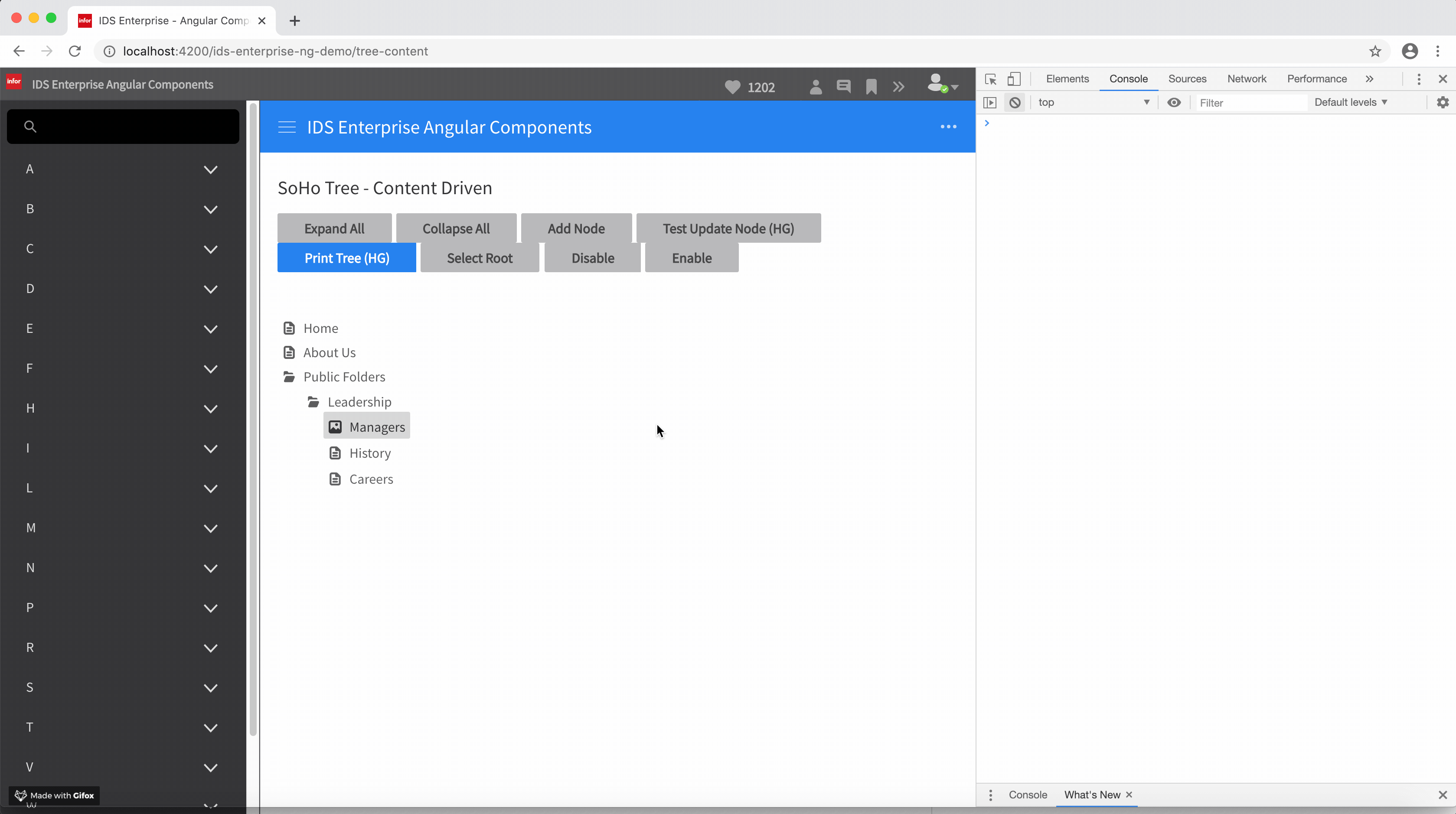Toggle device toolbar in DevTools

[1014, 79]
